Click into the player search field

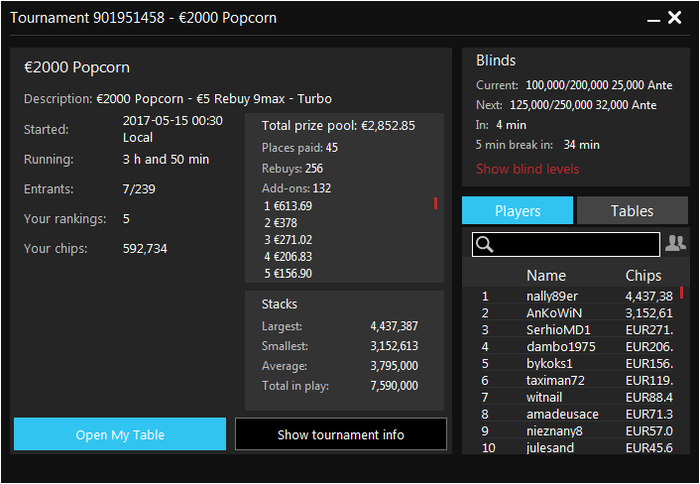(x=566, y=244)
